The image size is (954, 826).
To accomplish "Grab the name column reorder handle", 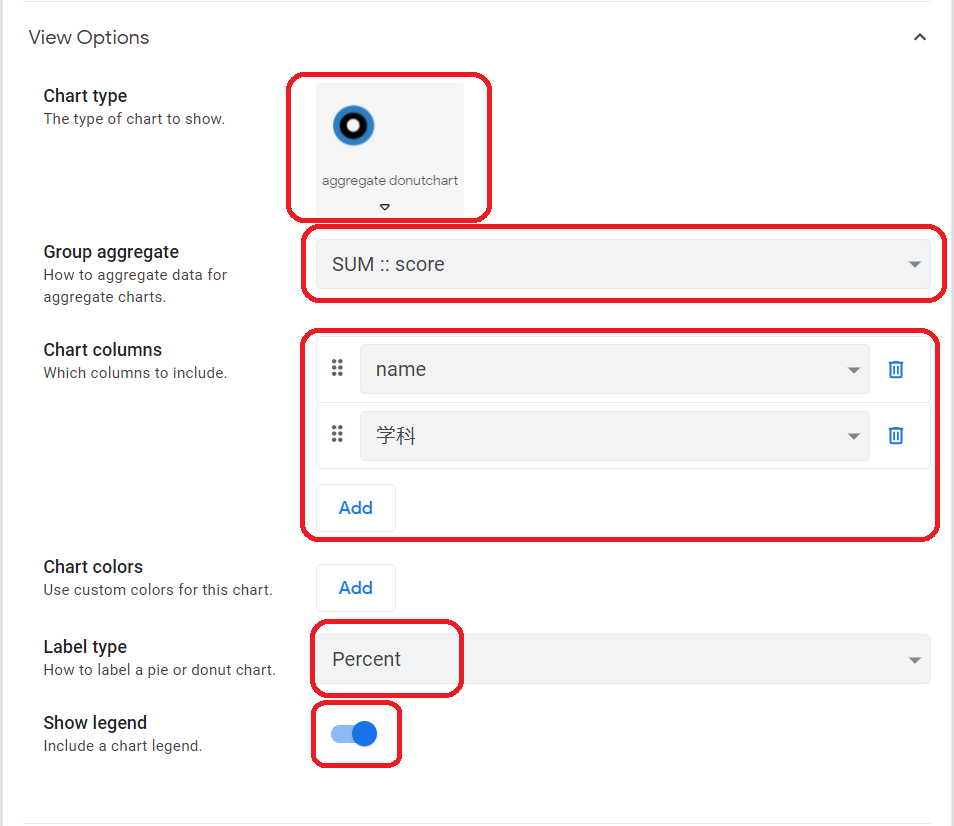I will click(x=337, y=367).
